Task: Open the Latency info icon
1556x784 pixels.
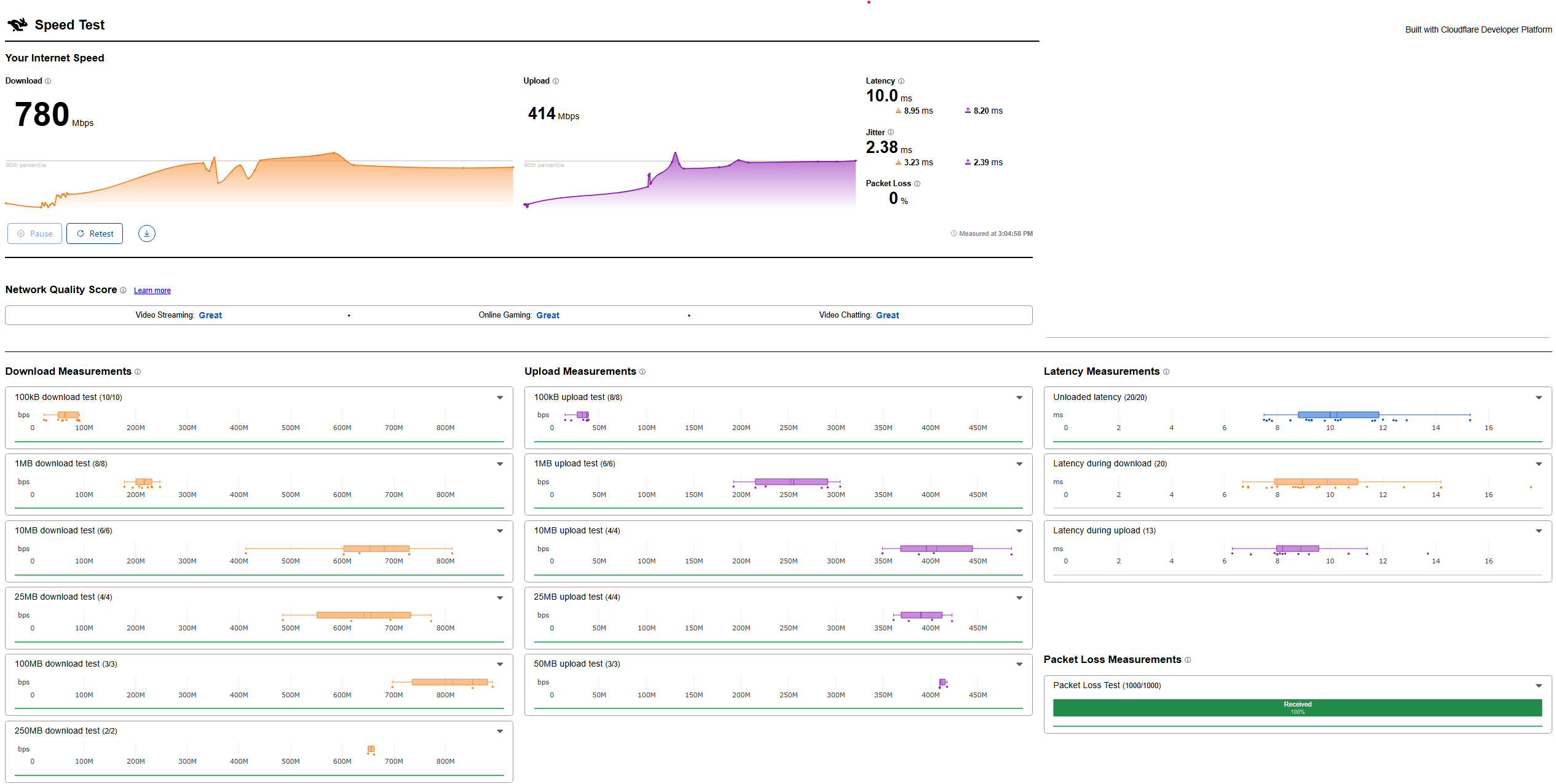Action: click(901, 81)
